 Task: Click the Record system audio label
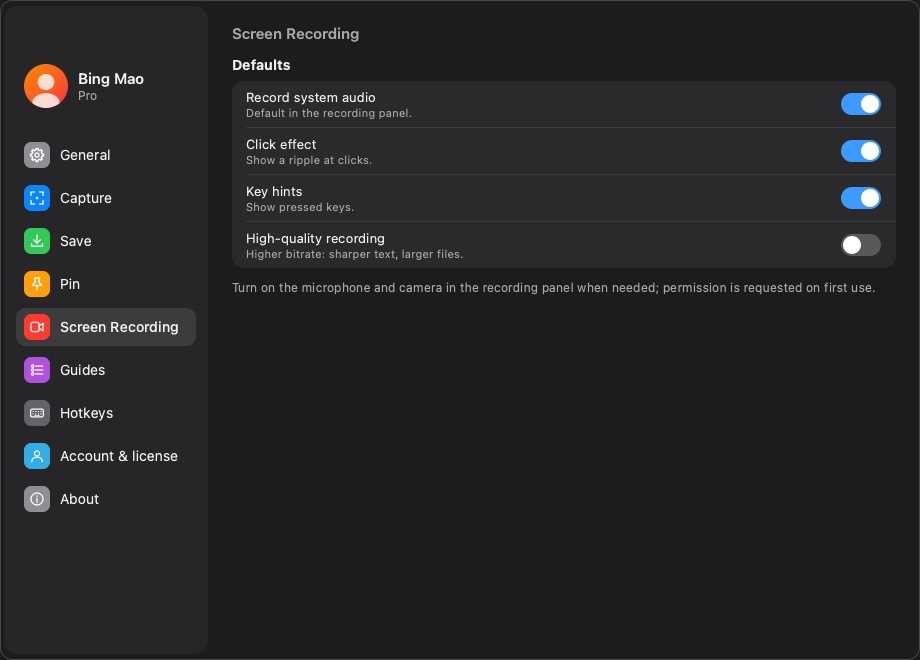[x=310, y=97]
